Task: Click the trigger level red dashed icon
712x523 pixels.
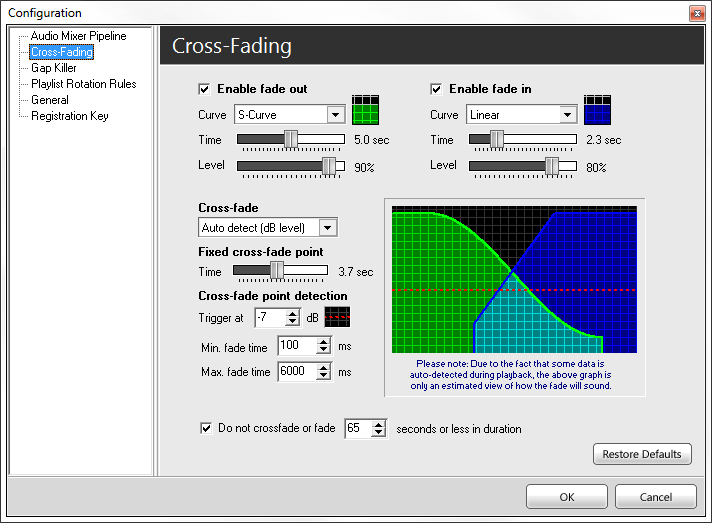Action: click(338, 317)
